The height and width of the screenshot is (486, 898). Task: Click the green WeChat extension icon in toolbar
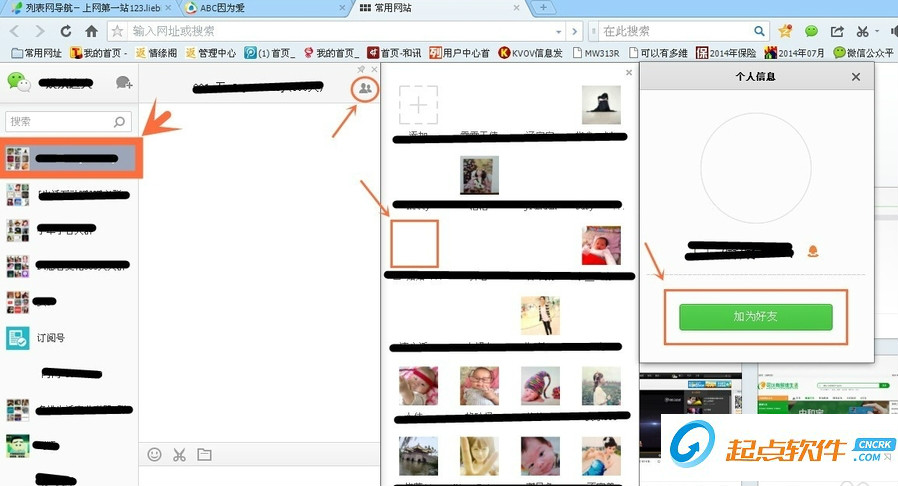(811, 31)
